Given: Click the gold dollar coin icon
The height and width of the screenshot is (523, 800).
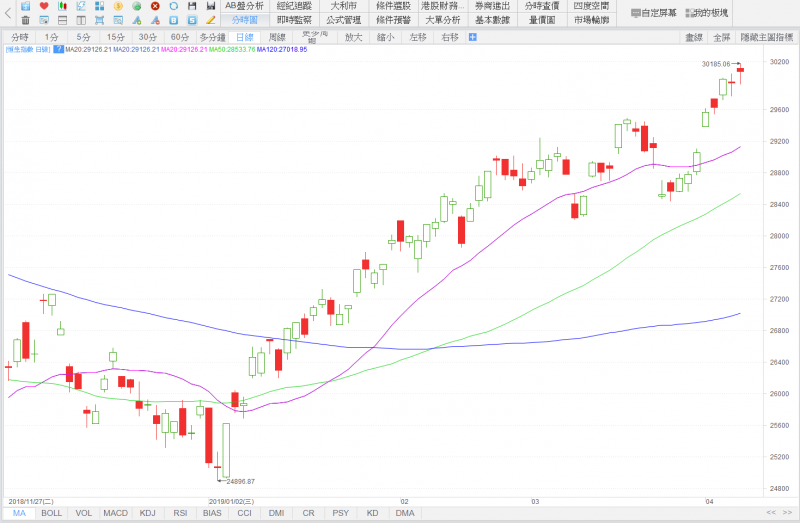Looking at the screenshot, I should (118, 6).
